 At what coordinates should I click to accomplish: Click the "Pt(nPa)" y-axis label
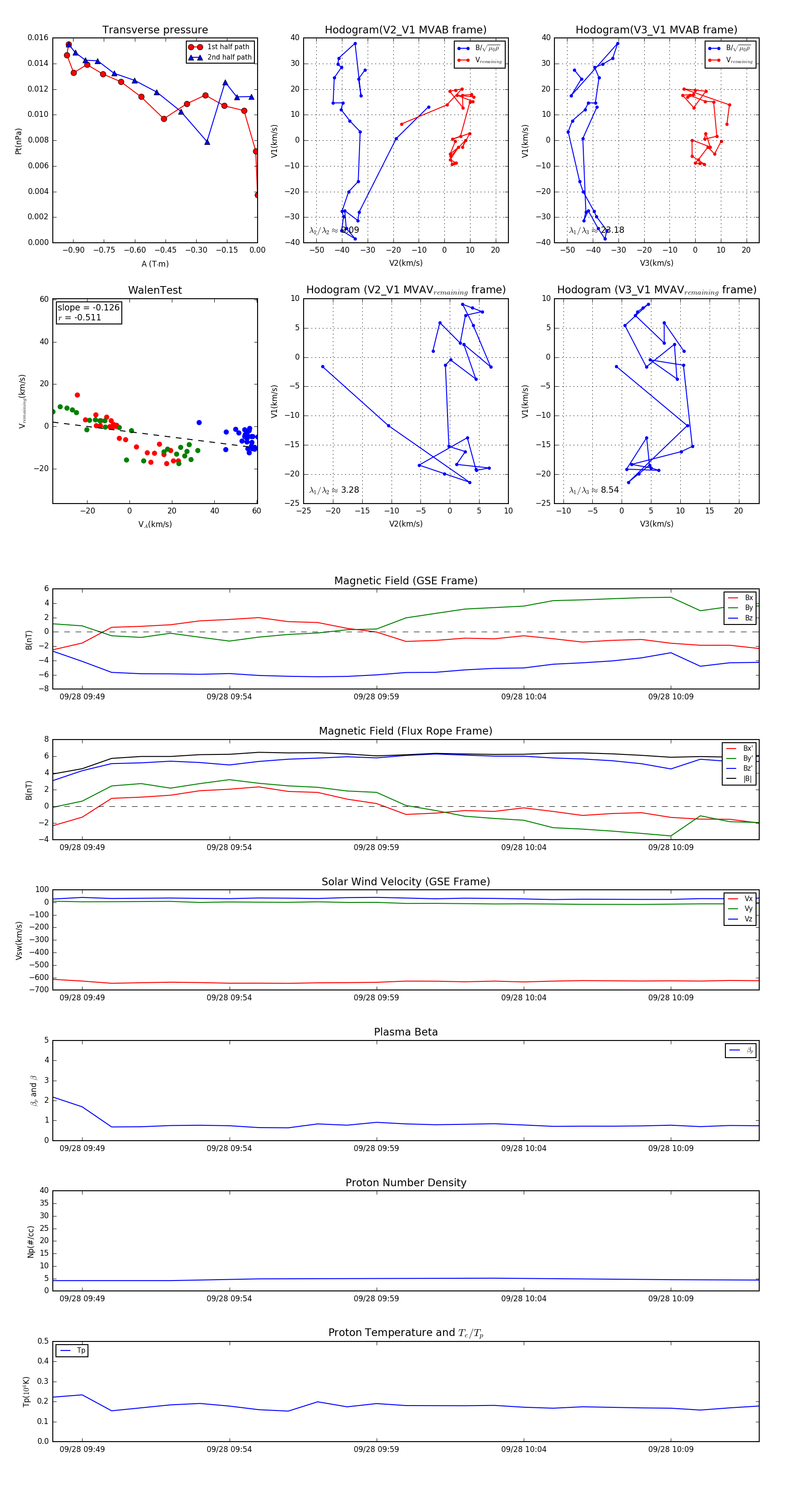18,140
